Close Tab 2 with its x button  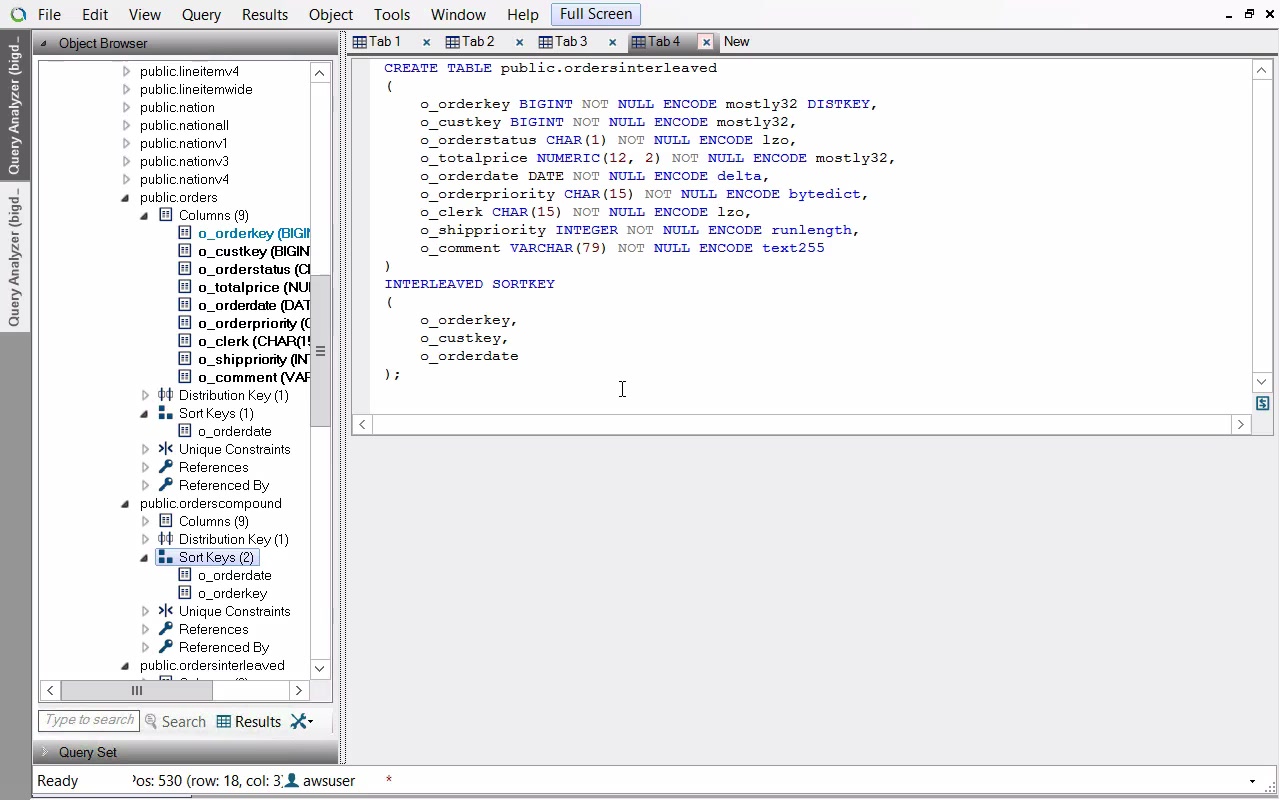519,42
